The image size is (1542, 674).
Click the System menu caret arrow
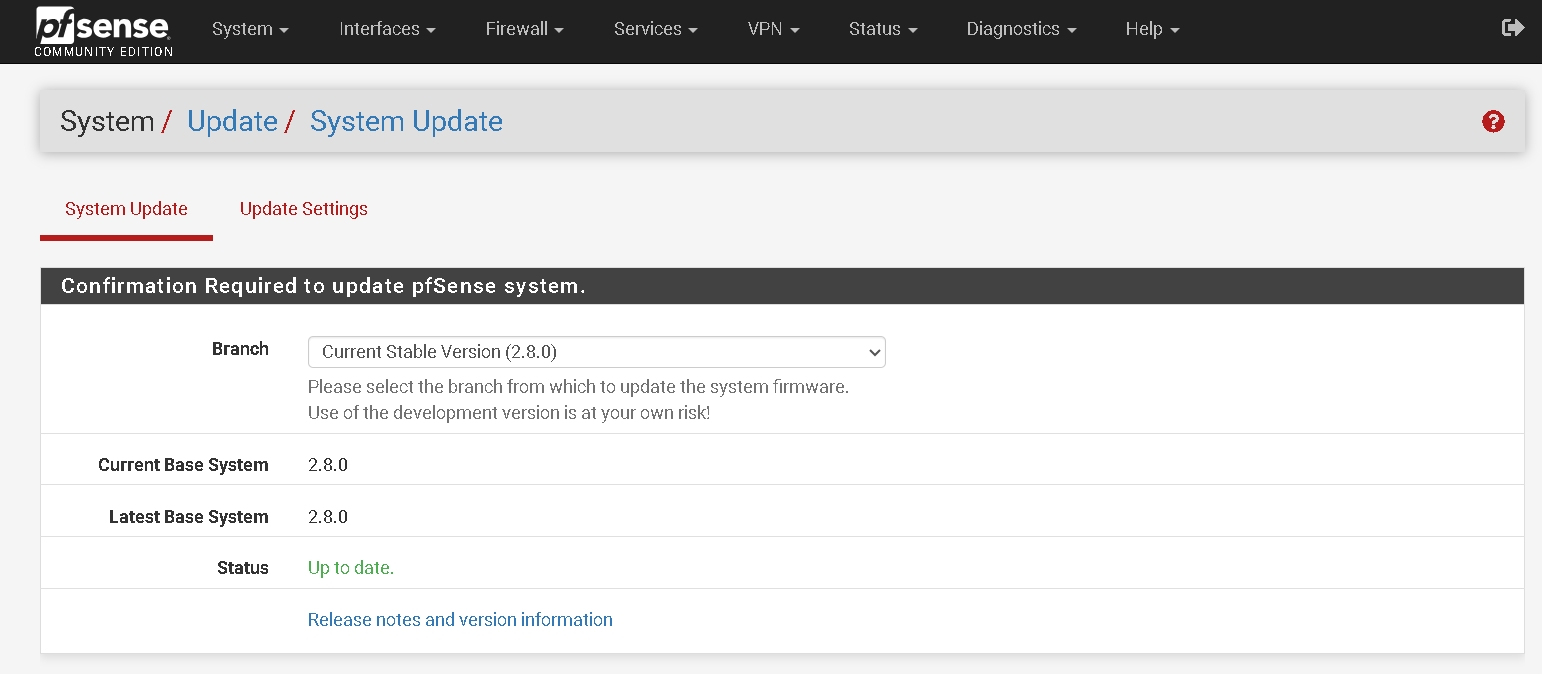pos(284,31)
